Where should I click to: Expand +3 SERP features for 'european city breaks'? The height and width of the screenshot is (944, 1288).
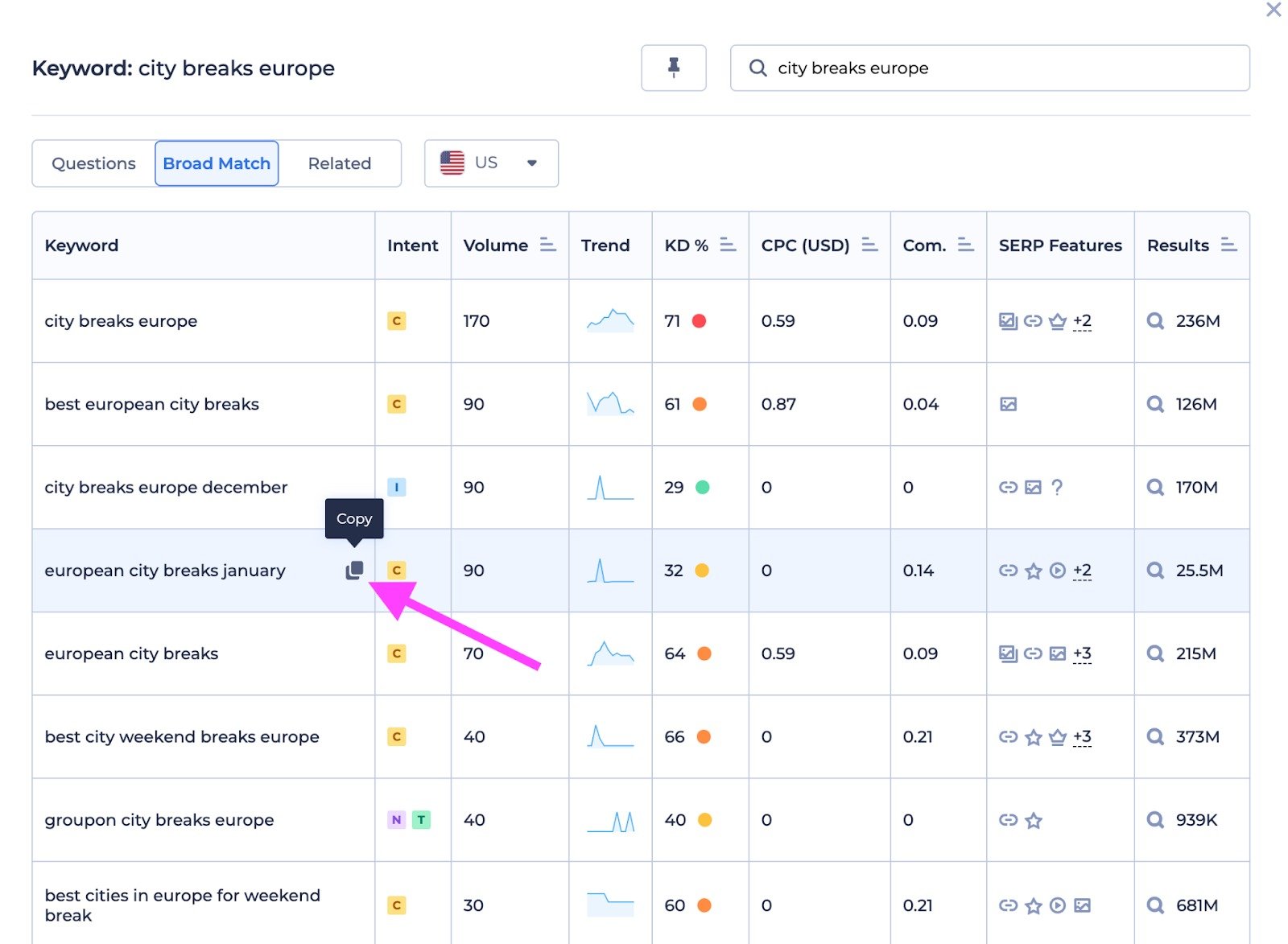point(1082,653)
